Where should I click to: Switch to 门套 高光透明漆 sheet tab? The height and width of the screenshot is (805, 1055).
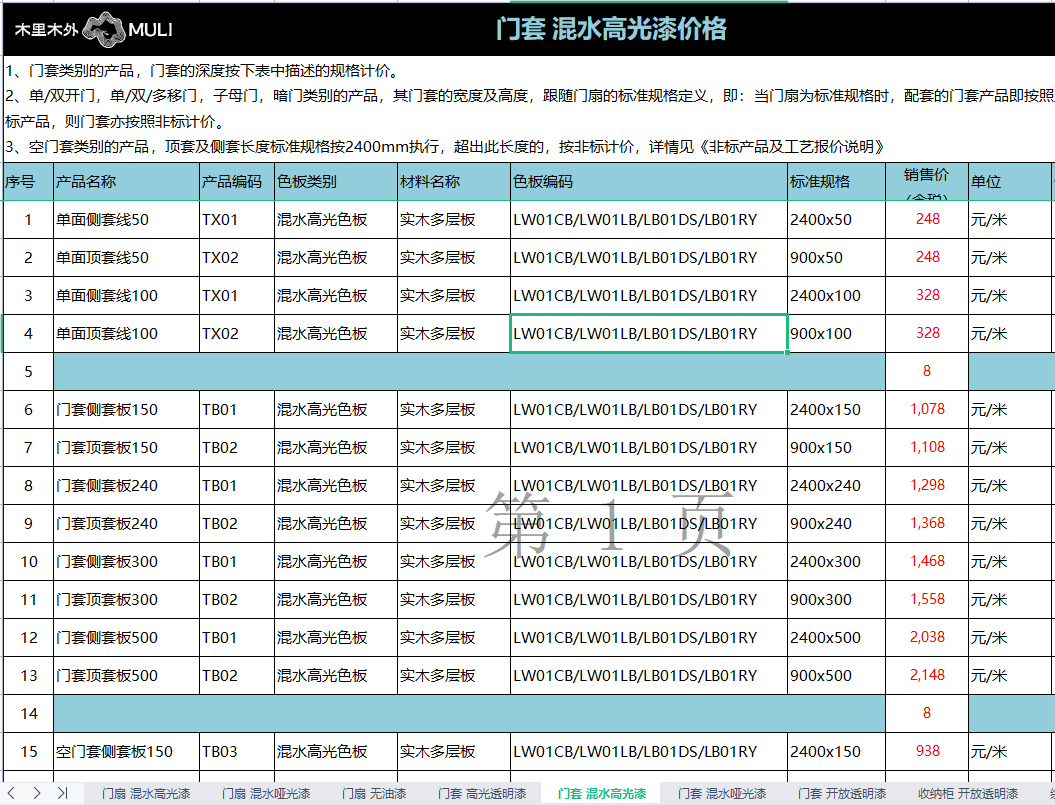[481, 793]
